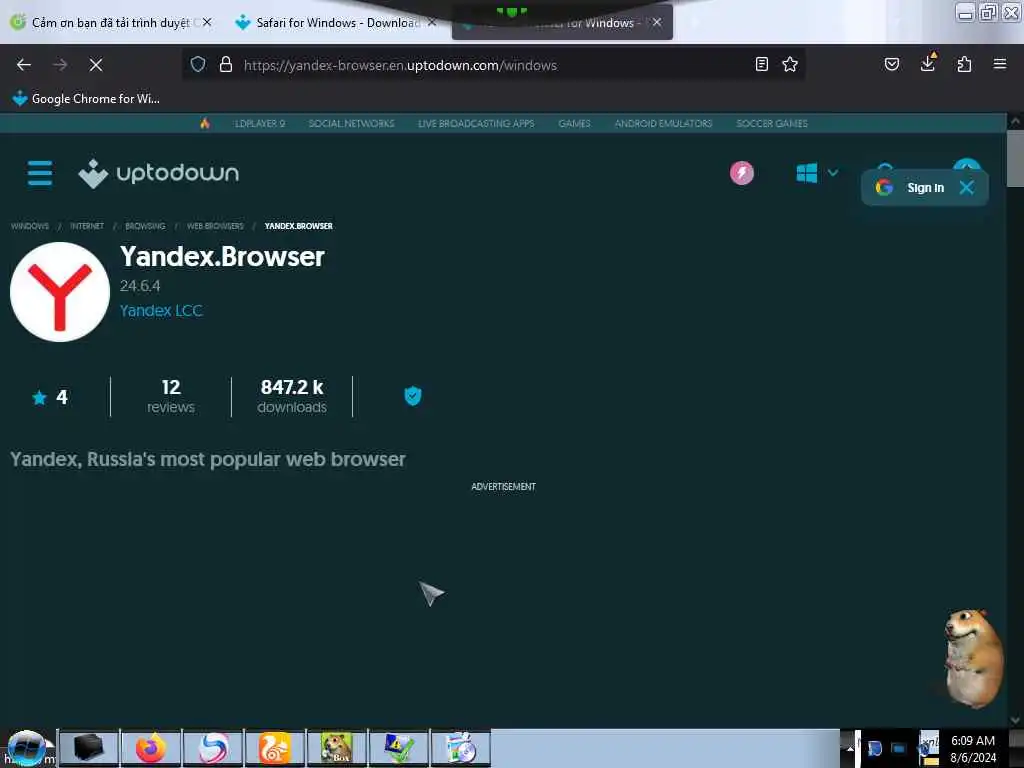Open ANDROID EMULATORS category
Image resolution: width=1024 pixels, height=768 pixels.
pyautogui.click(x=663, y=123)
